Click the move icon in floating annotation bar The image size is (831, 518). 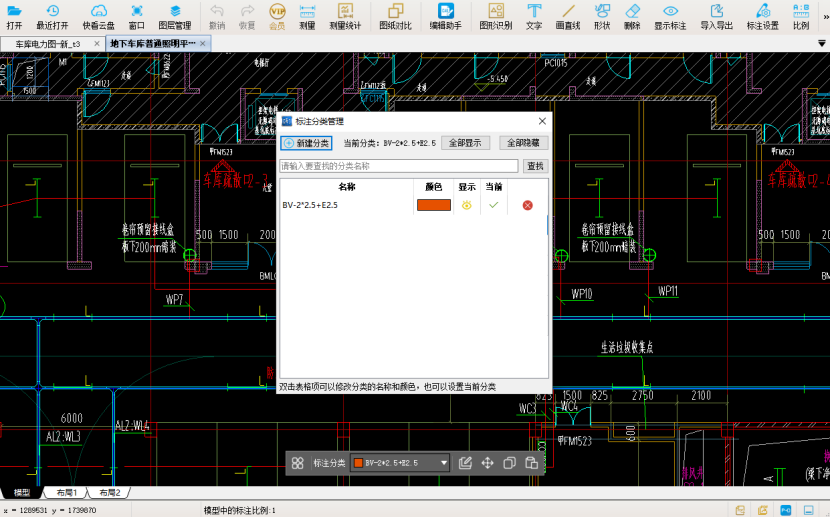point(488,463)
